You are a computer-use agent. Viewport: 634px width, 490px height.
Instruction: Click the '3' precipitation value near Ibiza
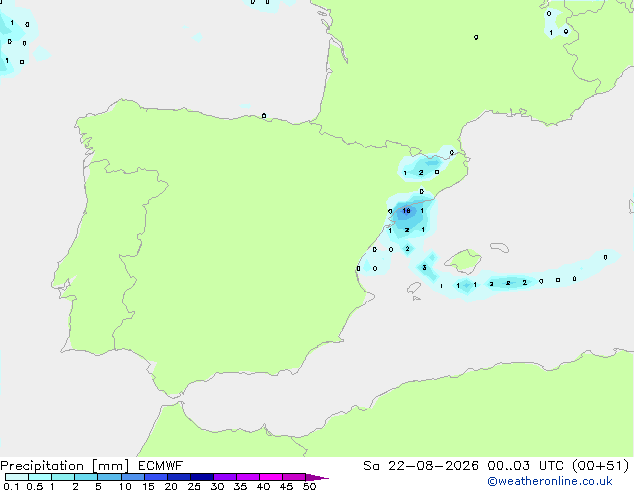coord(424,267)
